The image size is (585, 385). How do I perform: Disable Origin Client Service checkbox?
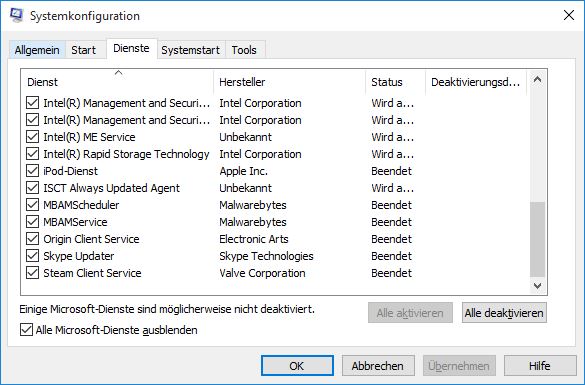click(32, 239)
